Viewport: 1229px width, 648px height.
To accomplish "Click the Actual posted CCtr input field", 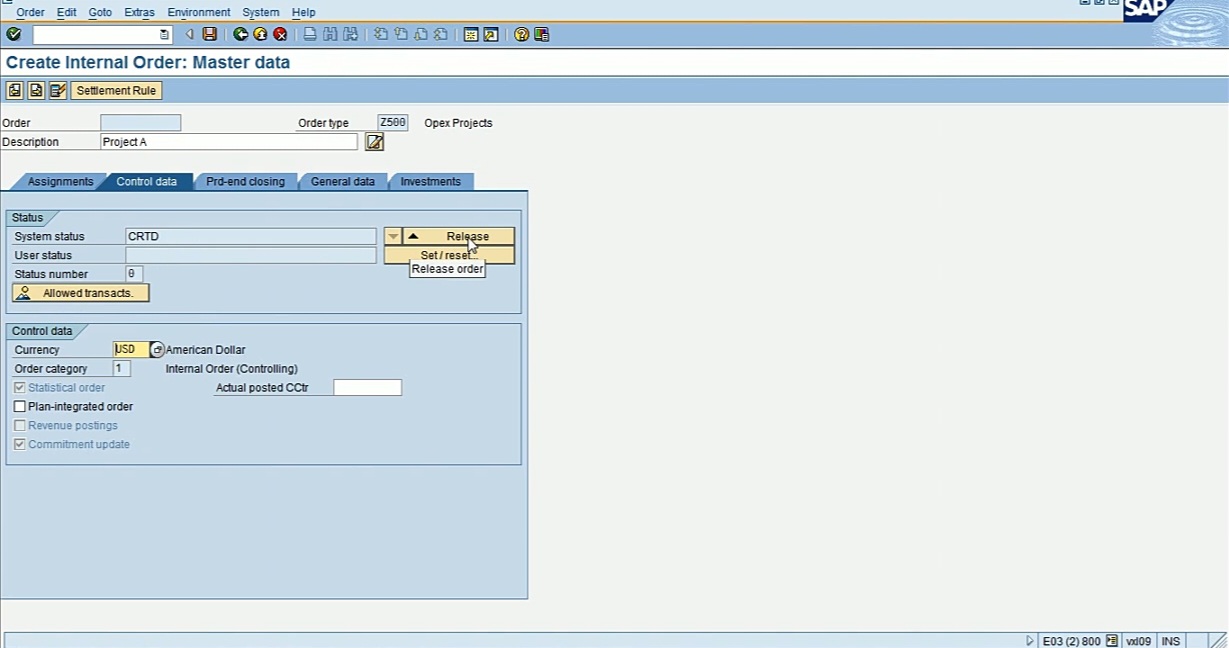I will (367, 388).
